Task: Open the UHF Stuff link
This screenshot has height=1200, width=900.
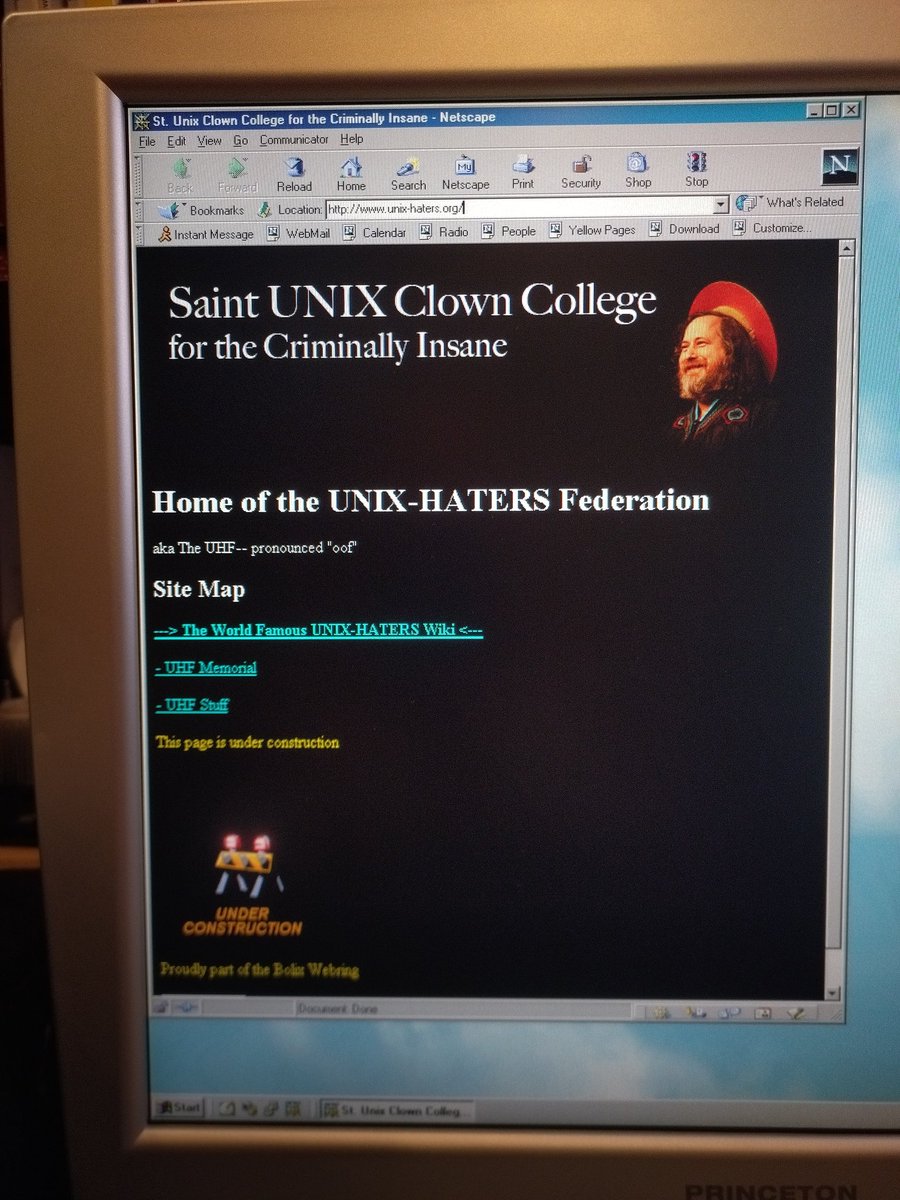Action: point(192,705)
